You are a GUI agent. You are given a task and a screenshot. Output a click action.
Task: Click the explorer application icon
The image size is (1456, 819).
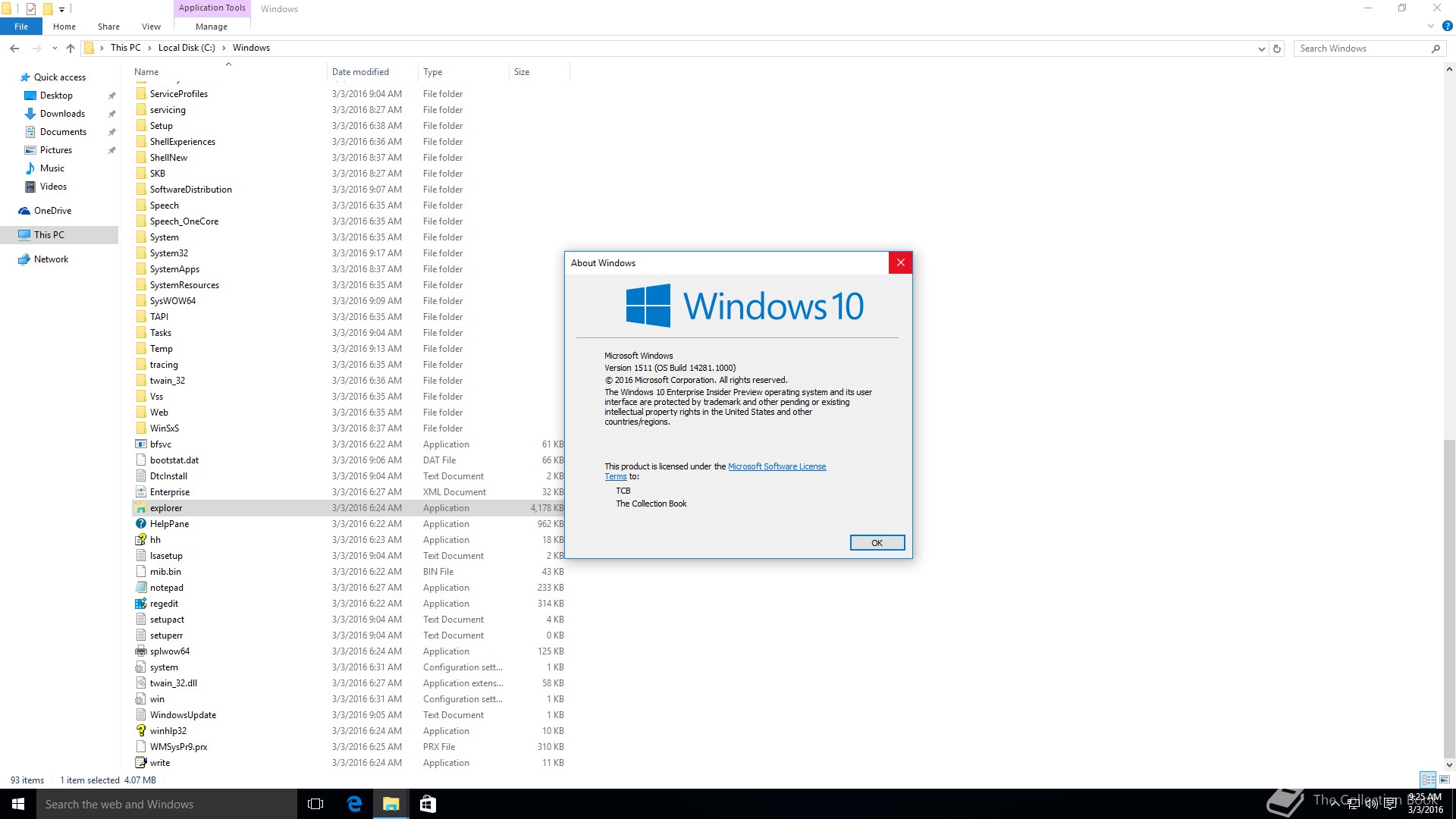[140, 508]
